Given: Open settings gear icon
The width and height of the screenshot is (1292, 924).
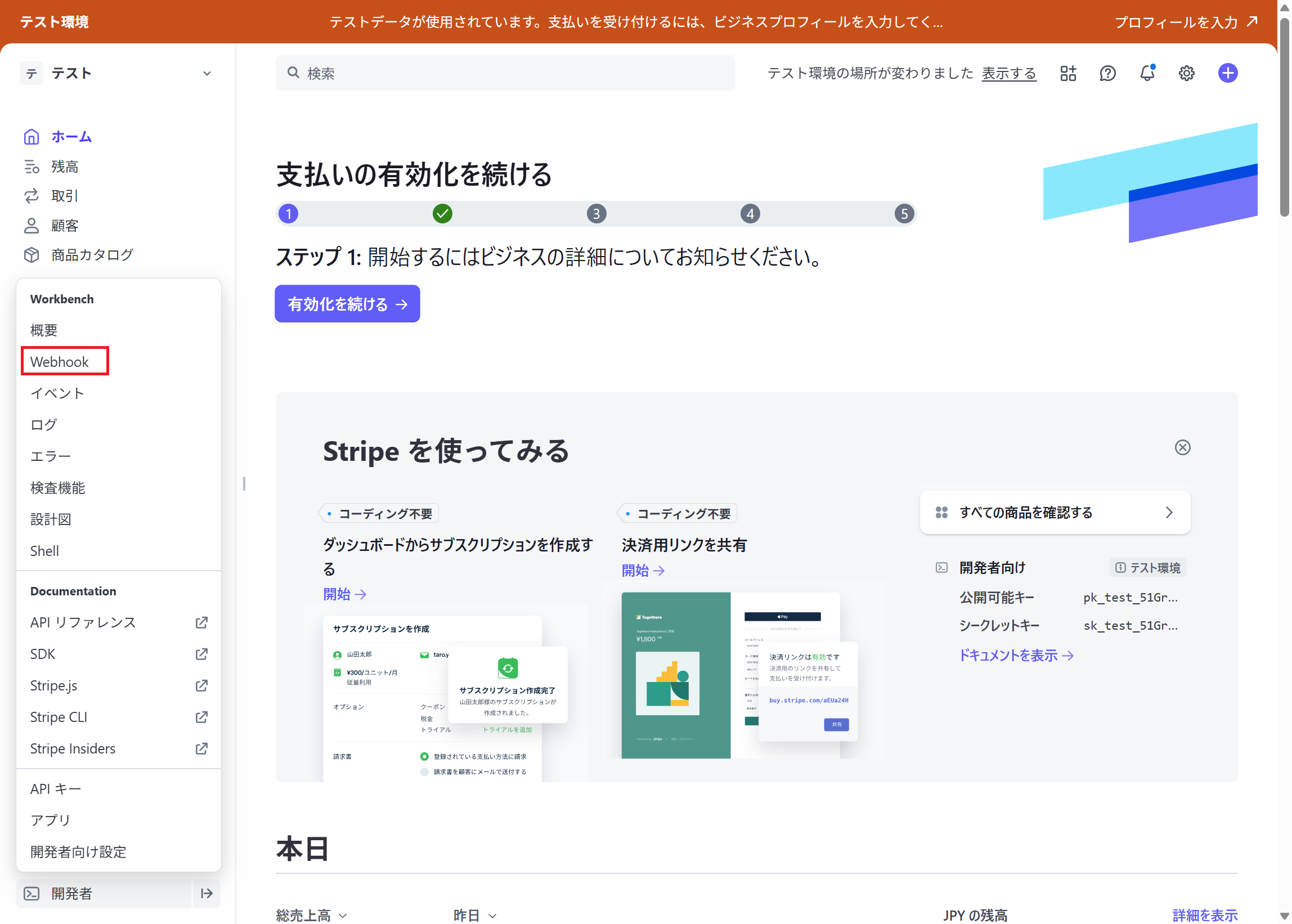Looking at the screenshot, I should tap(1186, 73).
